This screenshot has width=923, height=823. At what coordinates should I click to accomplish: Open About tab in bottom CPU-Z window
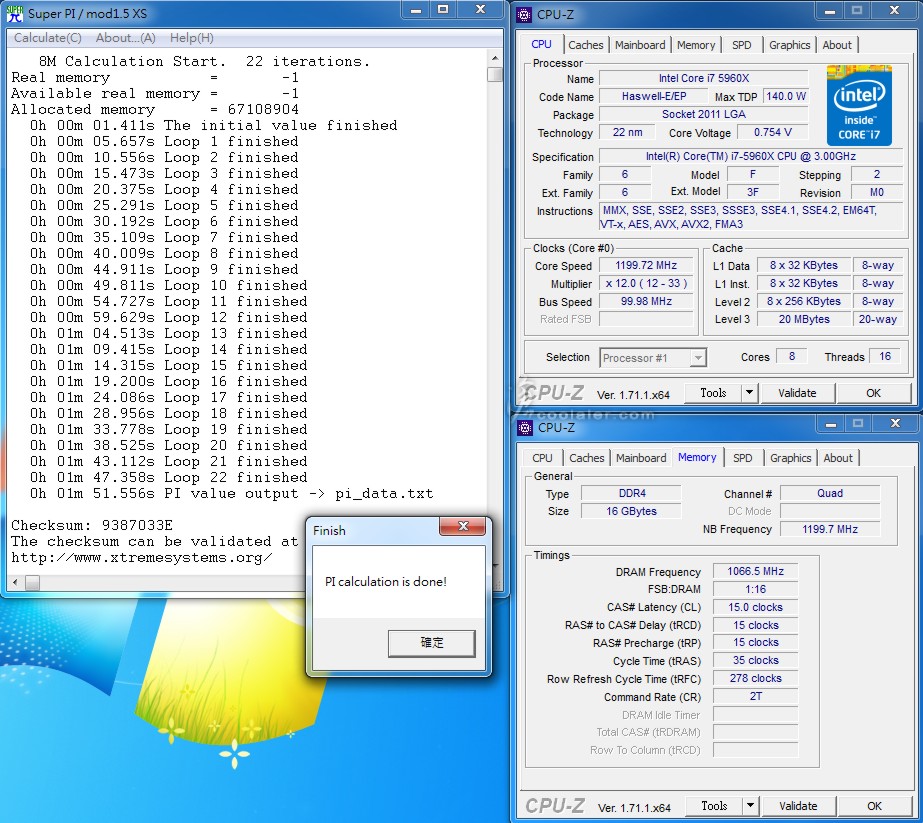(838, 457)
